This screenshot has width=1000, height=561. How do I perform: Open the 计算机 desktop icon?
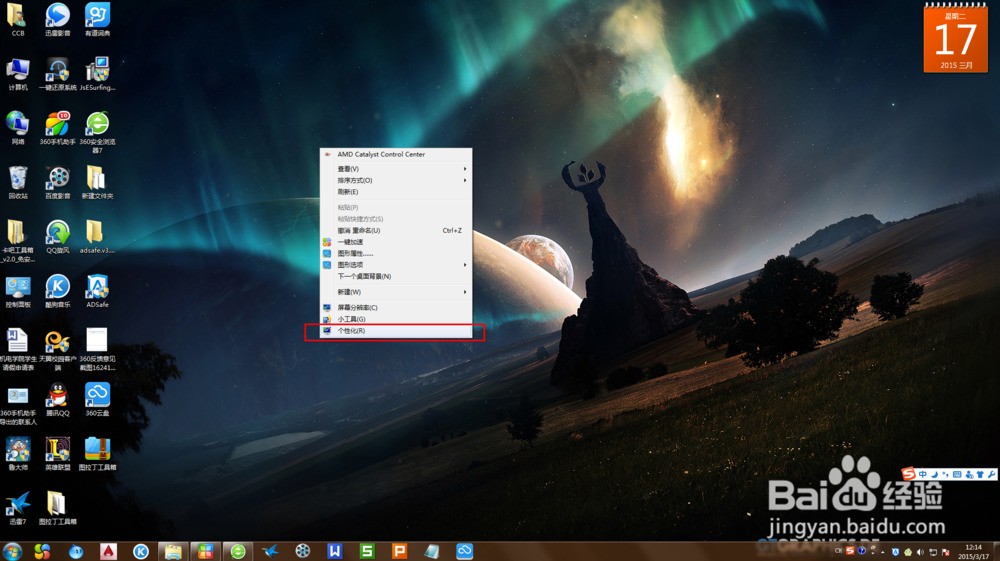pos(18,71)
